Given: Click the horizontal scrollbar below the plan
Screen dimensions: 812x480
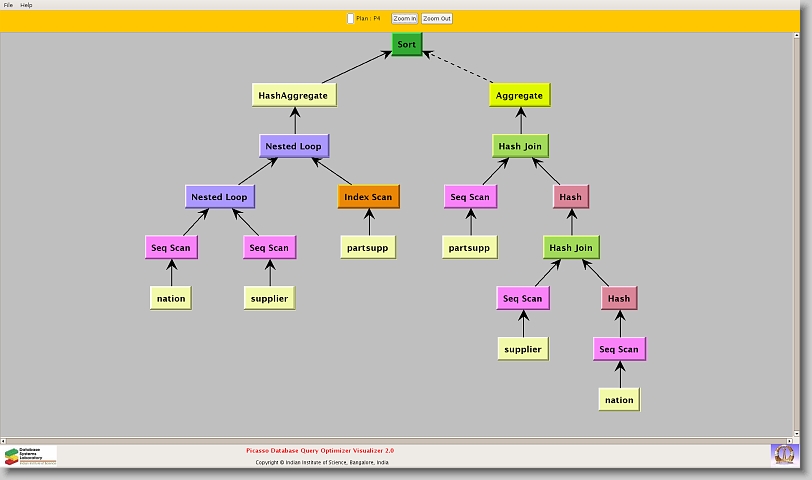Looking at the screenshot, I should (x=400, y=439).
